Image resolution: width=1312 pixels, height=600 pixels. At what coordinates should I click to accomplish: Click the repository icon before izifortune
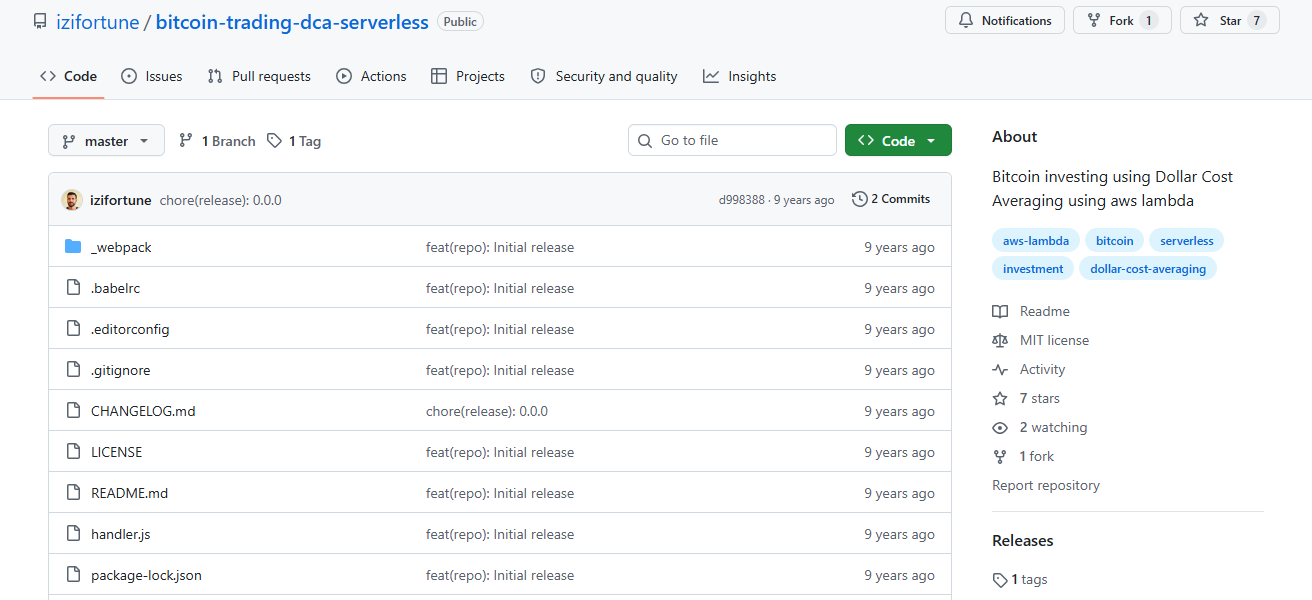click(x=40, y=21)
